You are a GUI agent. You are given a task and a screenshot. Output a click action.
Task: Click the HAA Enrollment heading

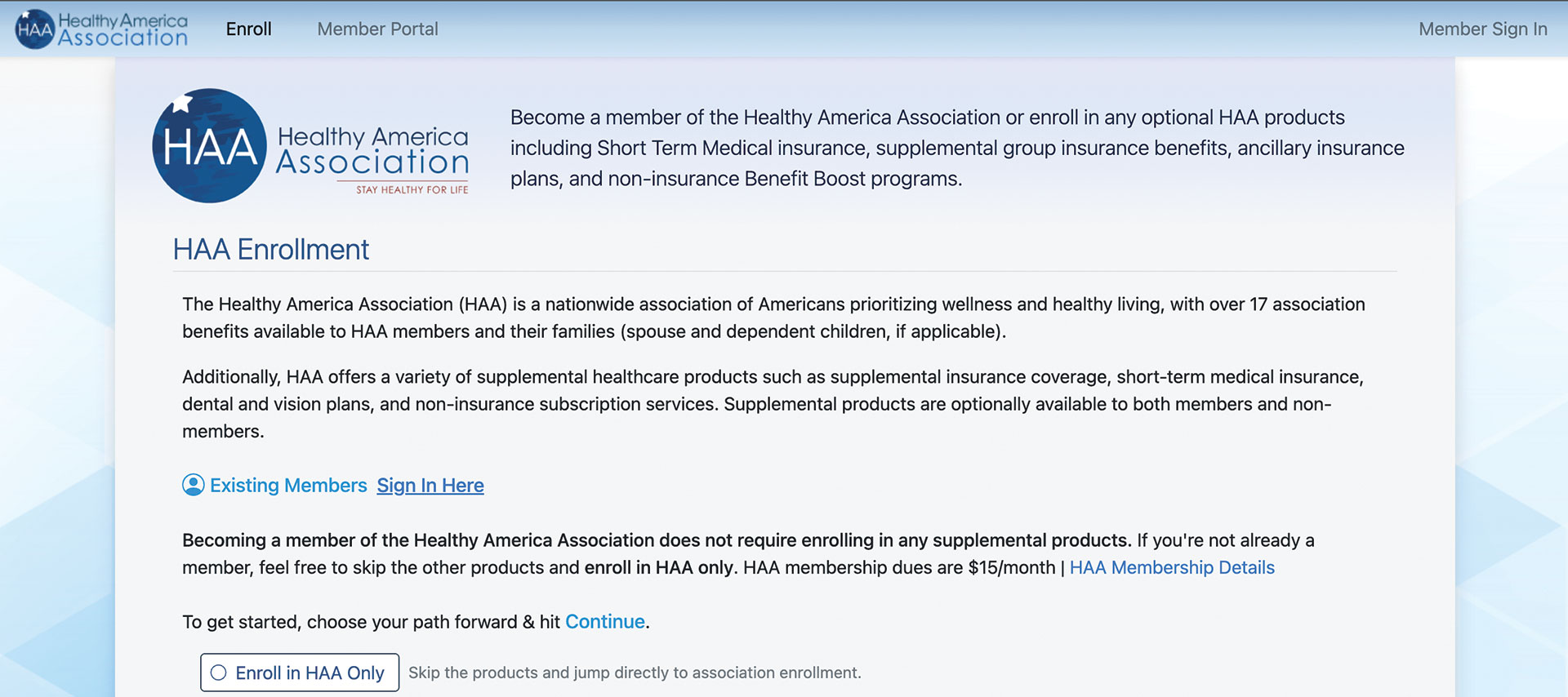click(271, 250)
